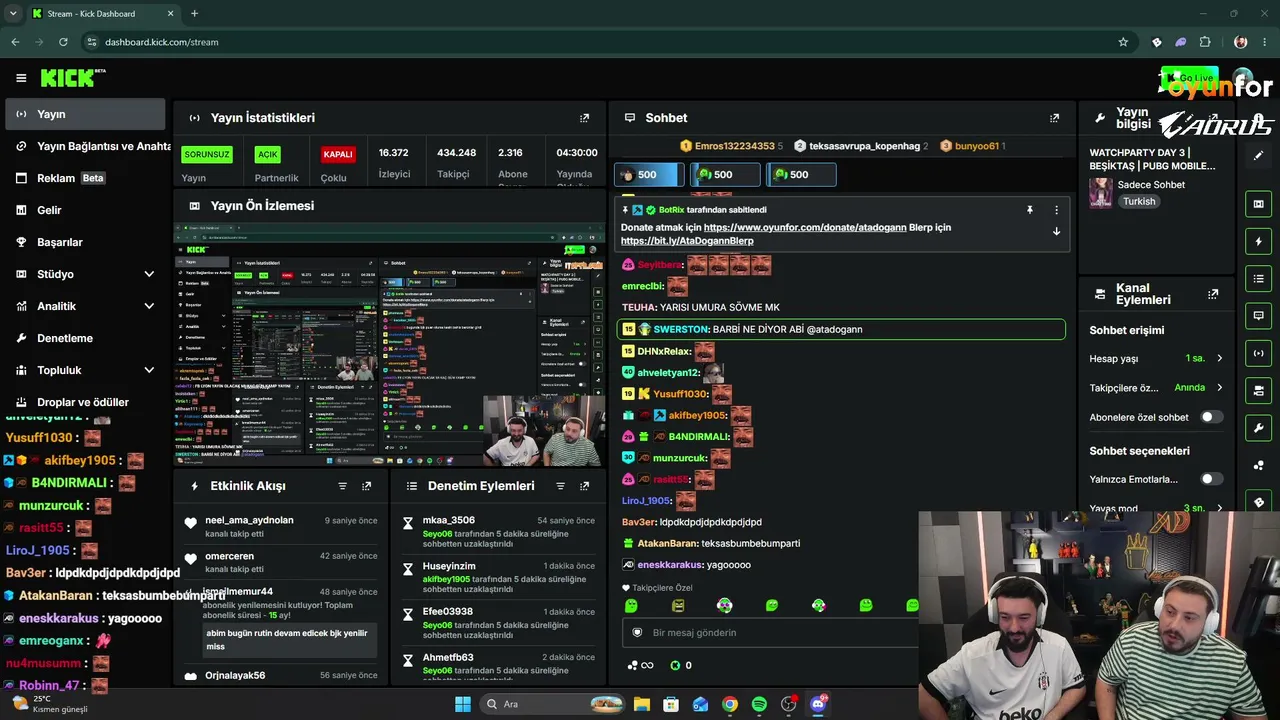Pop out the Denetim Eylemleri panel
The width and height of the screenshot is (1280, 720).
(584, 486)
